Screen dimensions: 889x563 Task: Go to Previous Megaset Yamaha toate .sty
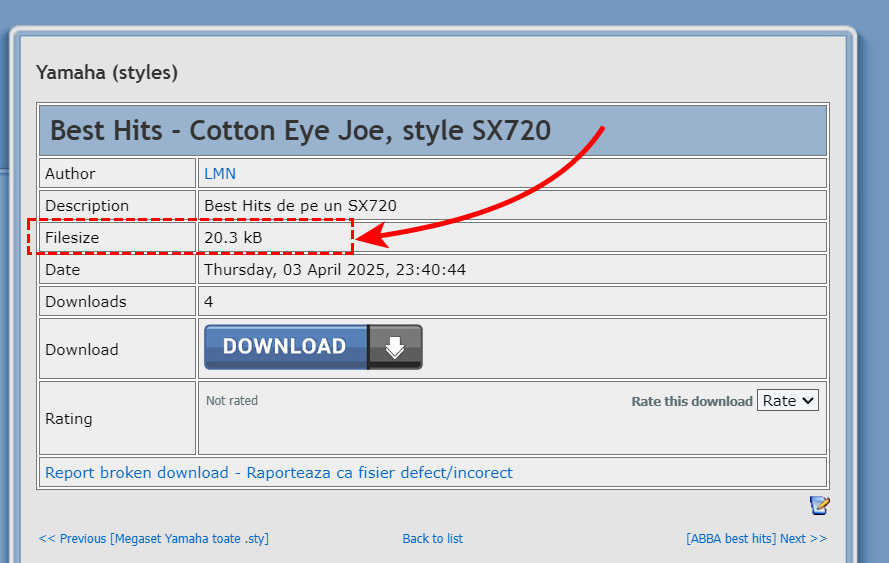154,538
